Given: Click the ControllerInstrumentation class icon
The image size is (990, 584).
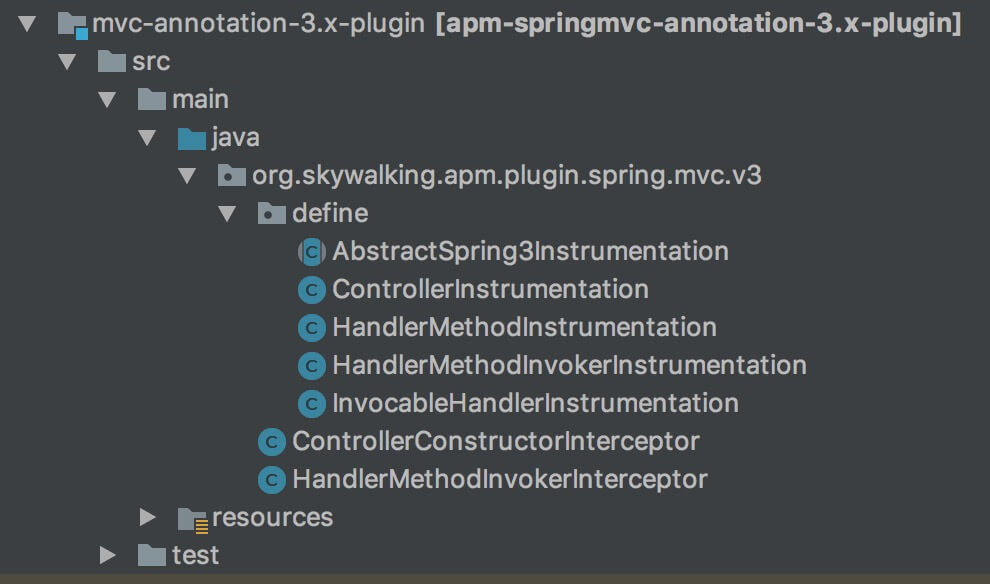Looking at the screenshot, I should 312,290.
